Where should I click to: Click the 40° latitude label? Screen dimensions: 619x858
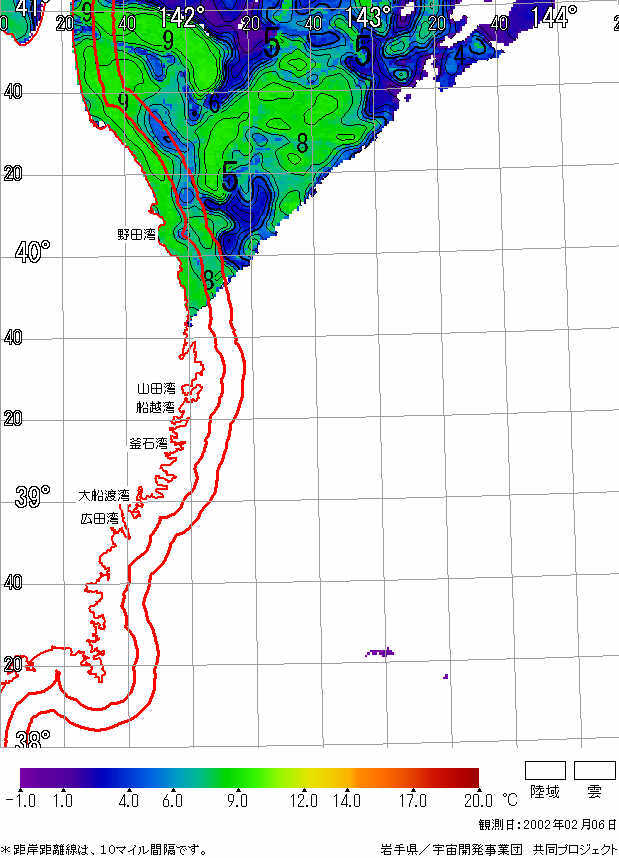(32, 252)
